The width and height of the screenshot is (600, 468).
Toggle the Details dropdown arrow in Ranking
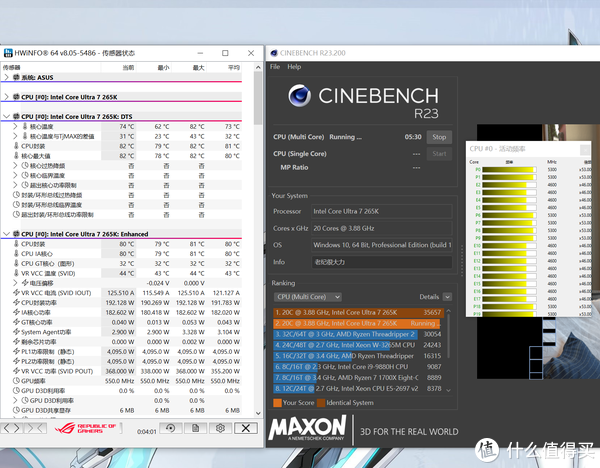click(x=447, y=297)
